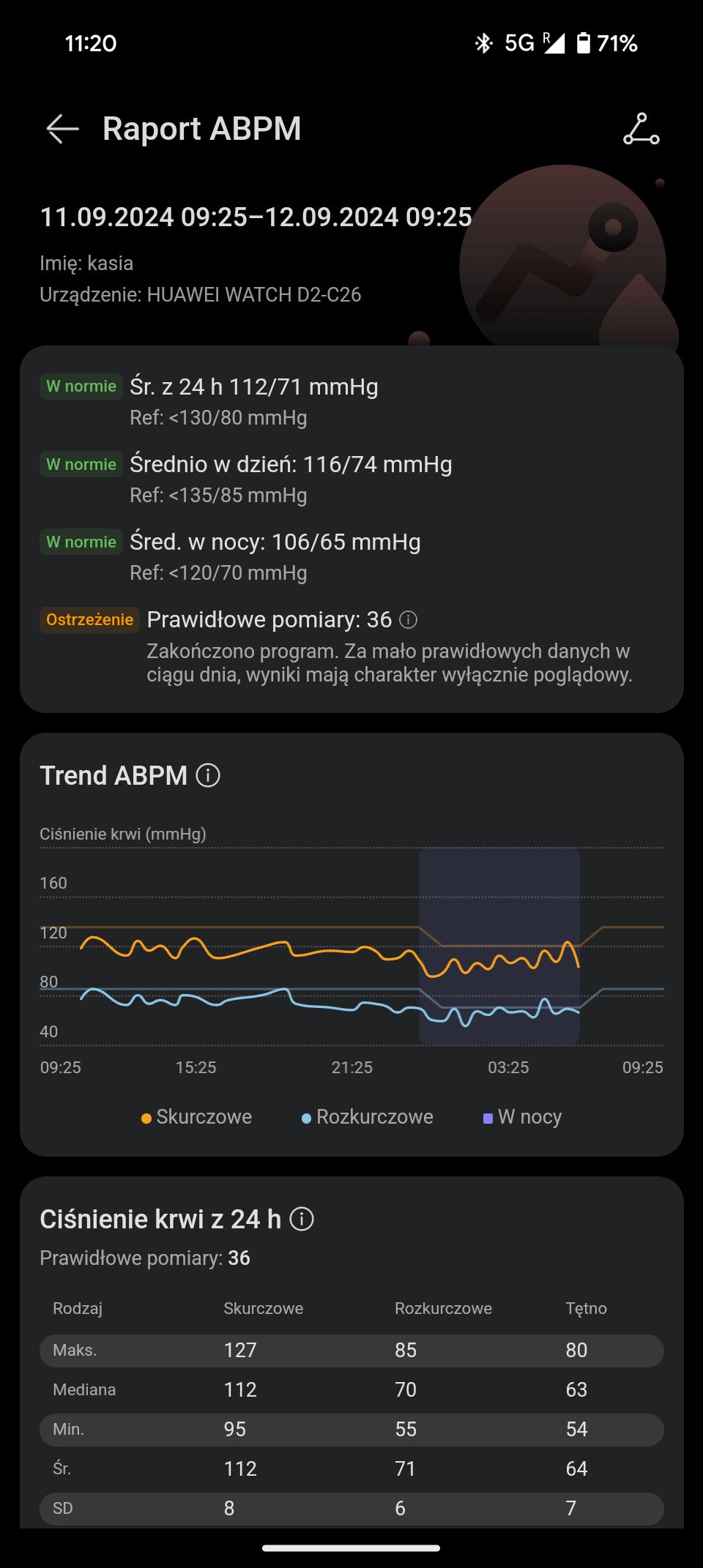Image resolution: width=703 pixels, height=1568 pixels.
Task: Tap the Bluetooth status icon
Action: point(483,43)
